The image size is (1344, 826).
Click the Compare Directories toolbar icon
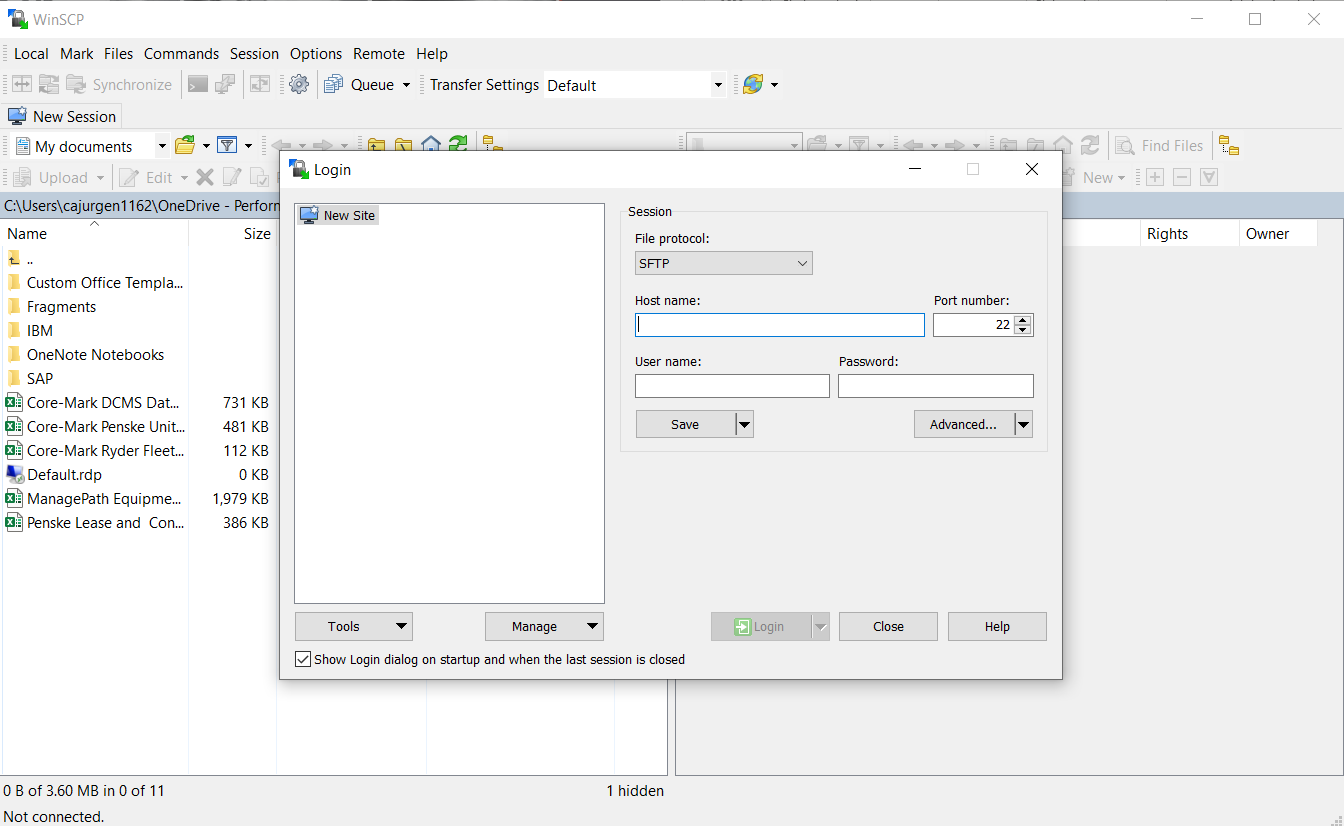coord(22,85)
